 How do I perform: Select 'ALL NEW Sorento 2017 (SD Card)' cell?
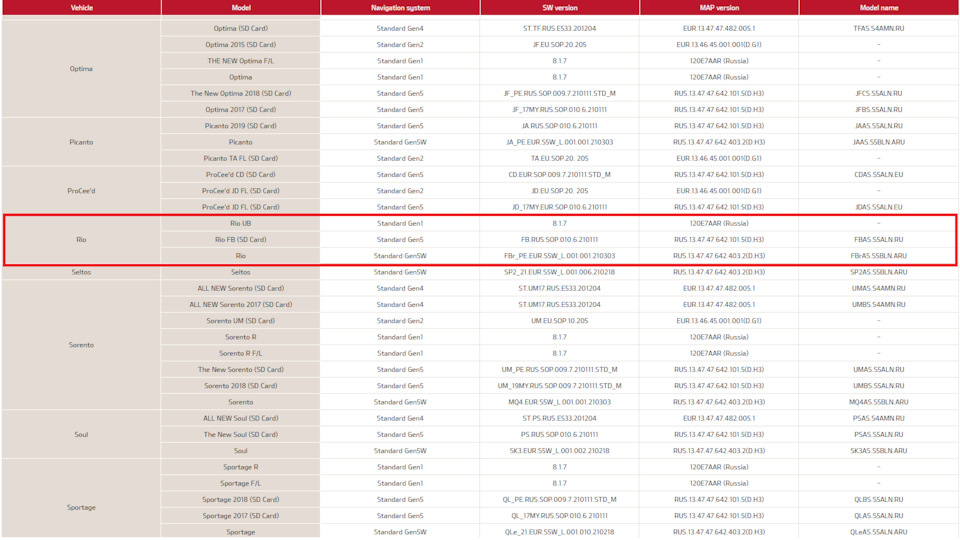[x=241, y=304]
